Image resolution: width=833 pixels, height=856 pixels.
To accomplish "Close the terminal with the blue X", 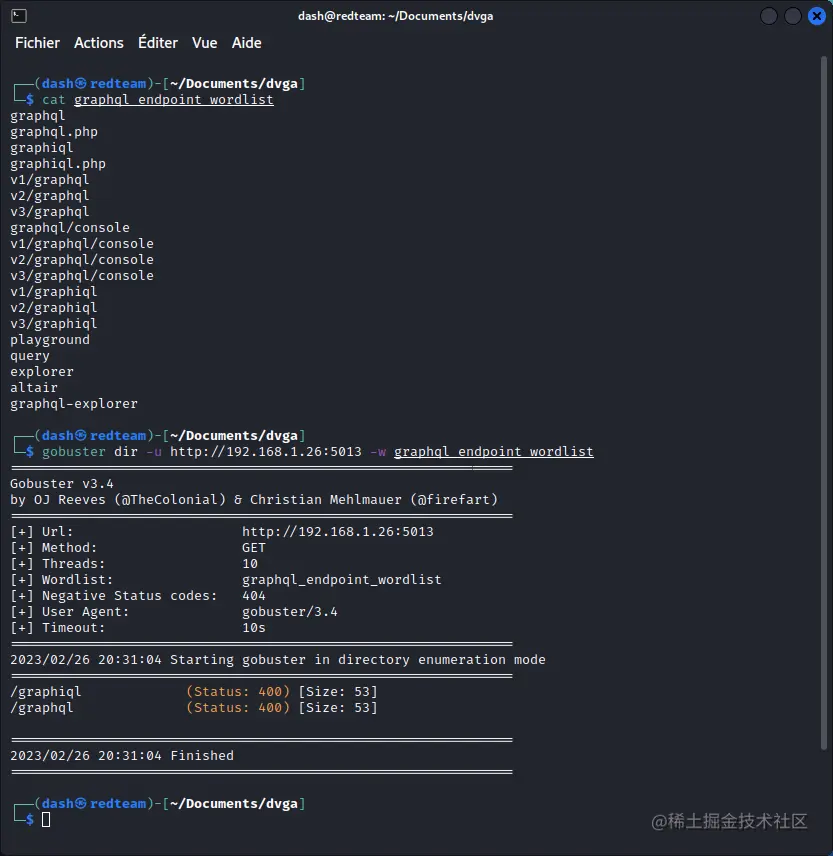I will pyautogui.click(x=817, y=16).
